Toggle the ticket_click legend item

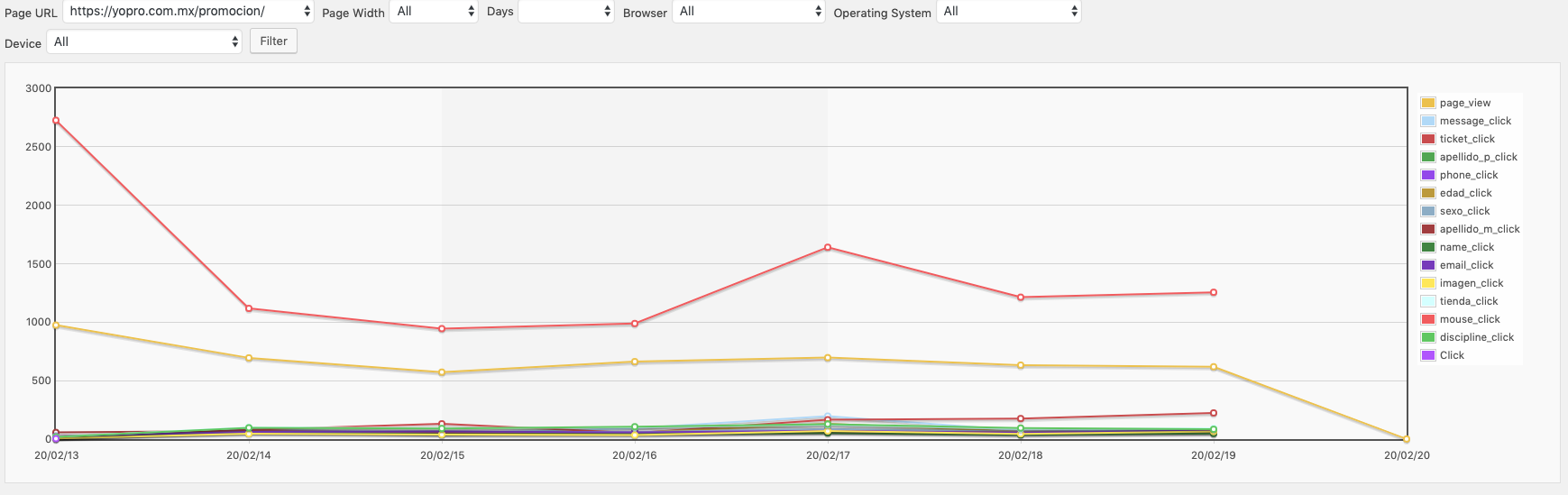tap(1466, 139)
